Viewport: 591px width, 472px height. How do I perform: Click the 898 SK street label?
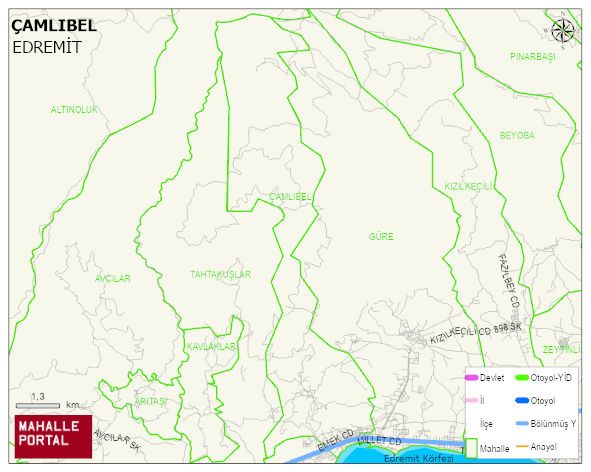point(507,328)
